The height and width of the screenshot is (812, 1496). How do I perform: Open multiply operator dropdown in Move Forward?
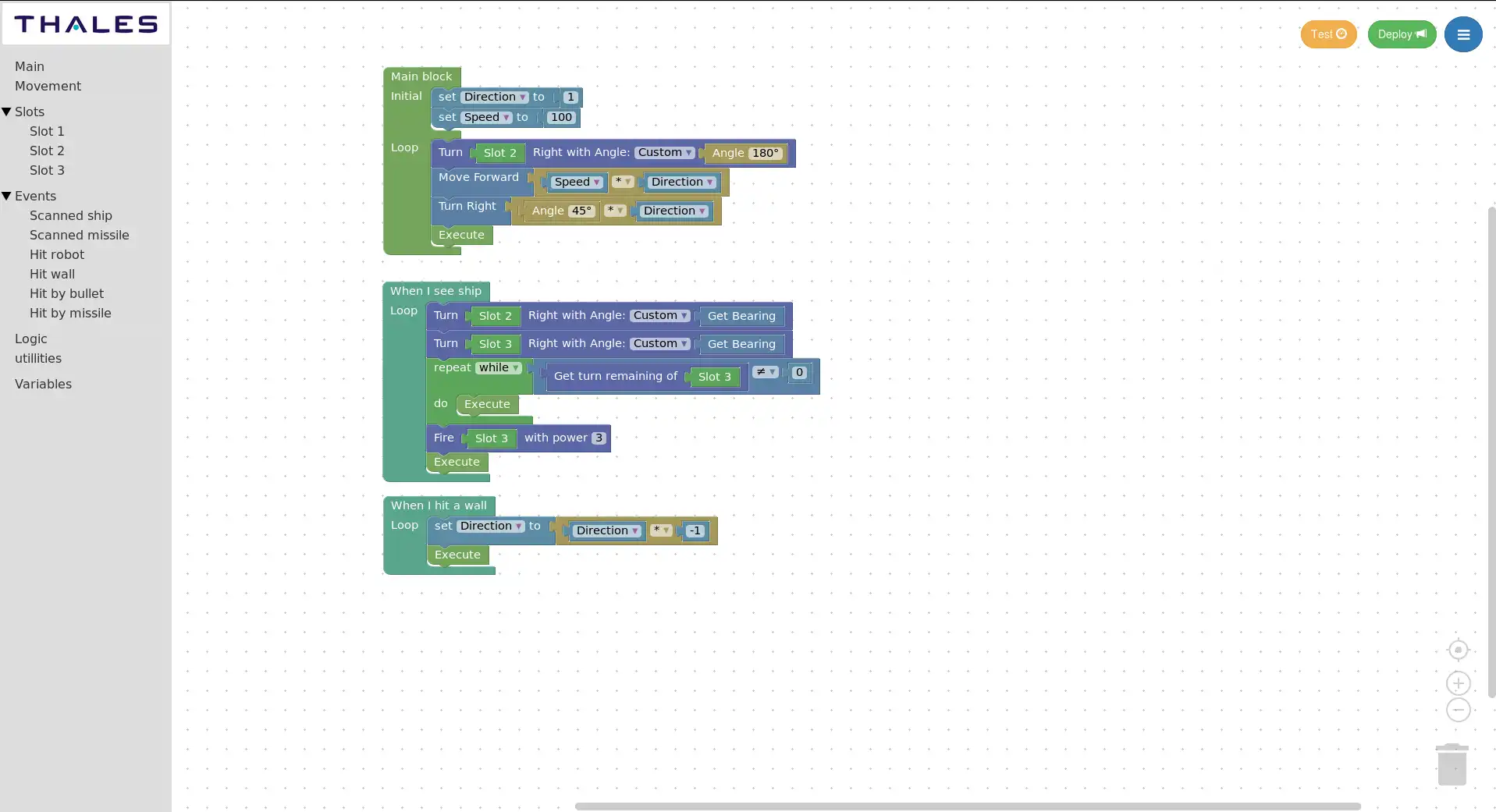622,181
